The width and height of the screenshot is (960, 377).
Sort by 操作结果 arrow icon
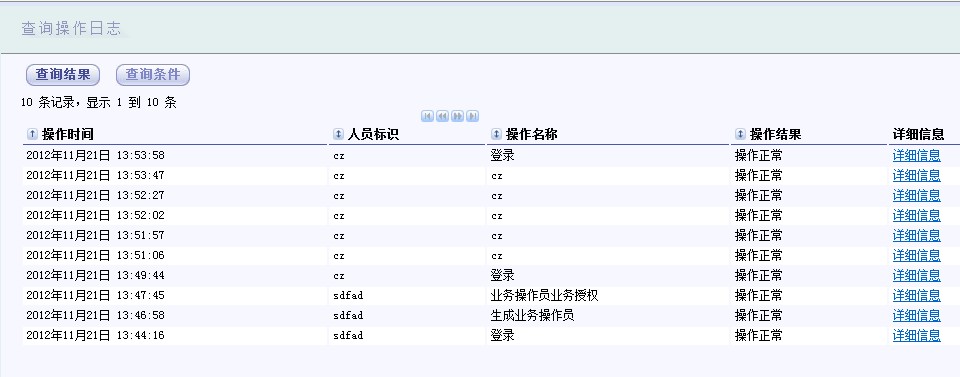pyautogui.click(x=740, y=134)
